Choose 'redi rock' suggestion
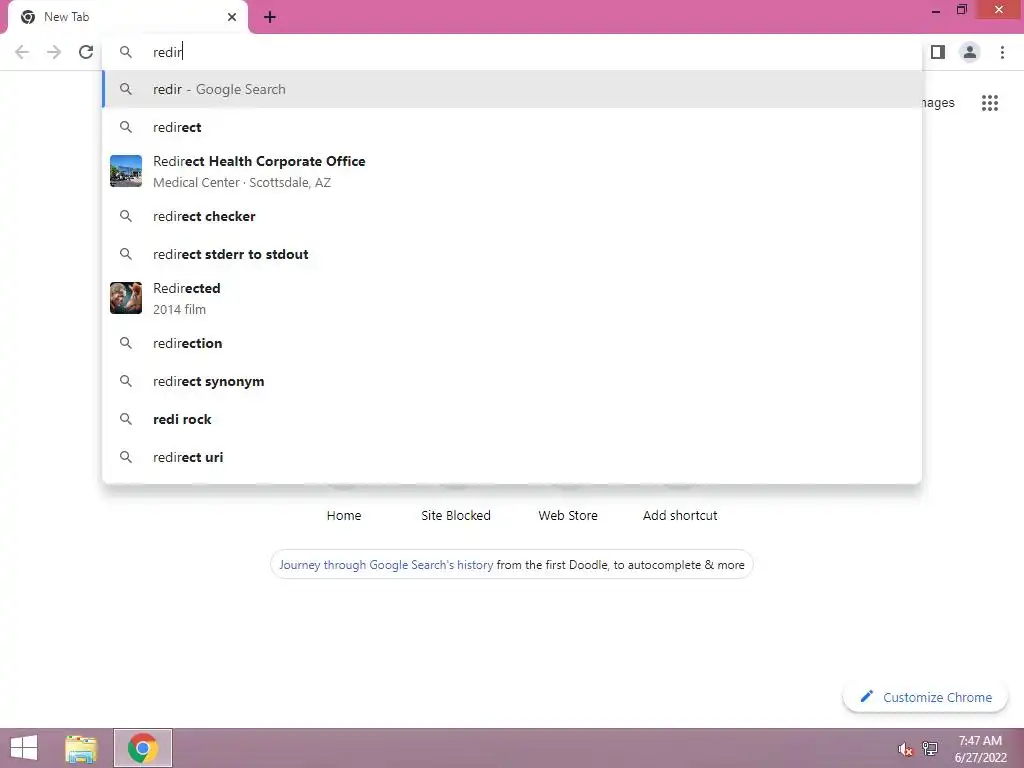 pyautogui.click(x=512, y=419)
